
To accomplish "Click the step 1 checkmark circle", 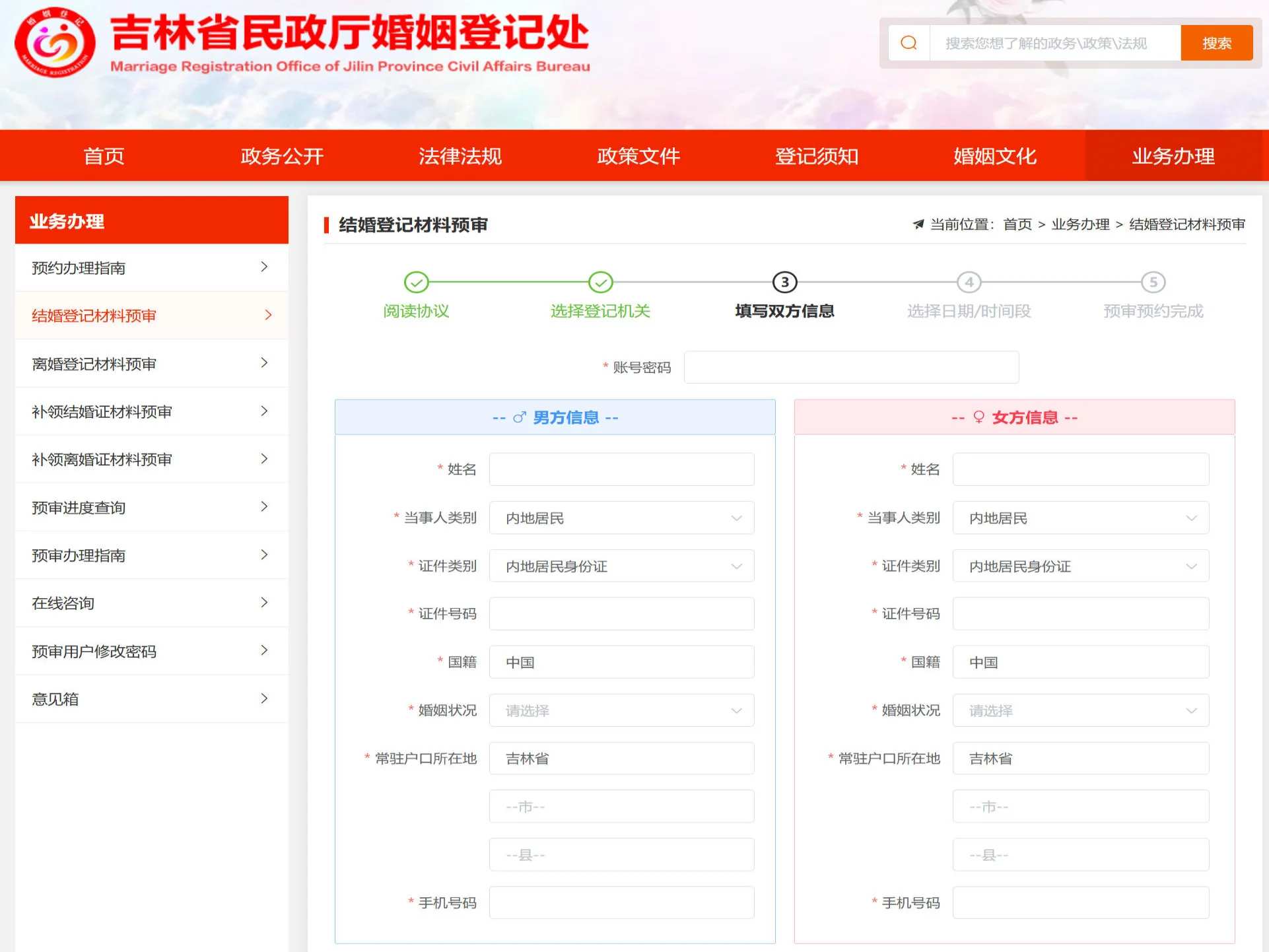I will point(416,283).
